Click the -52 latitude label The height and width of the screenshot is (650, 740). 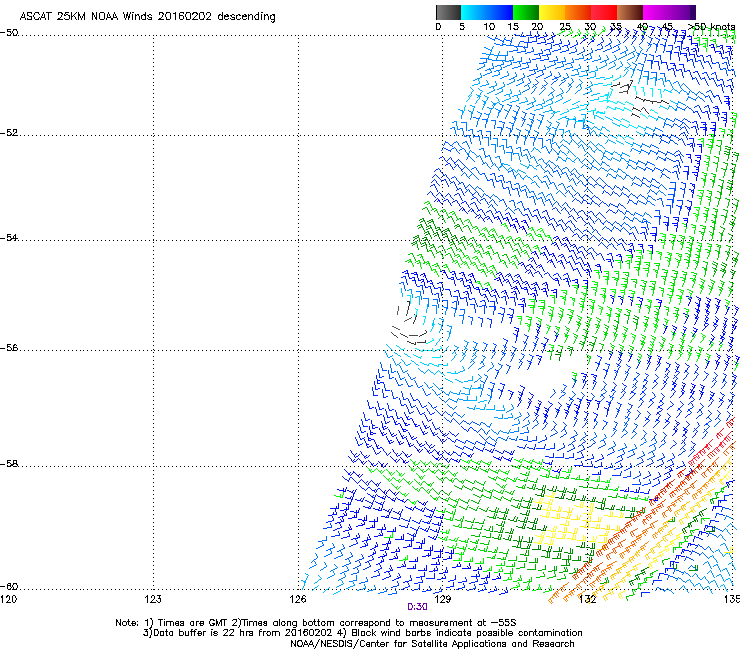[9, 133]
